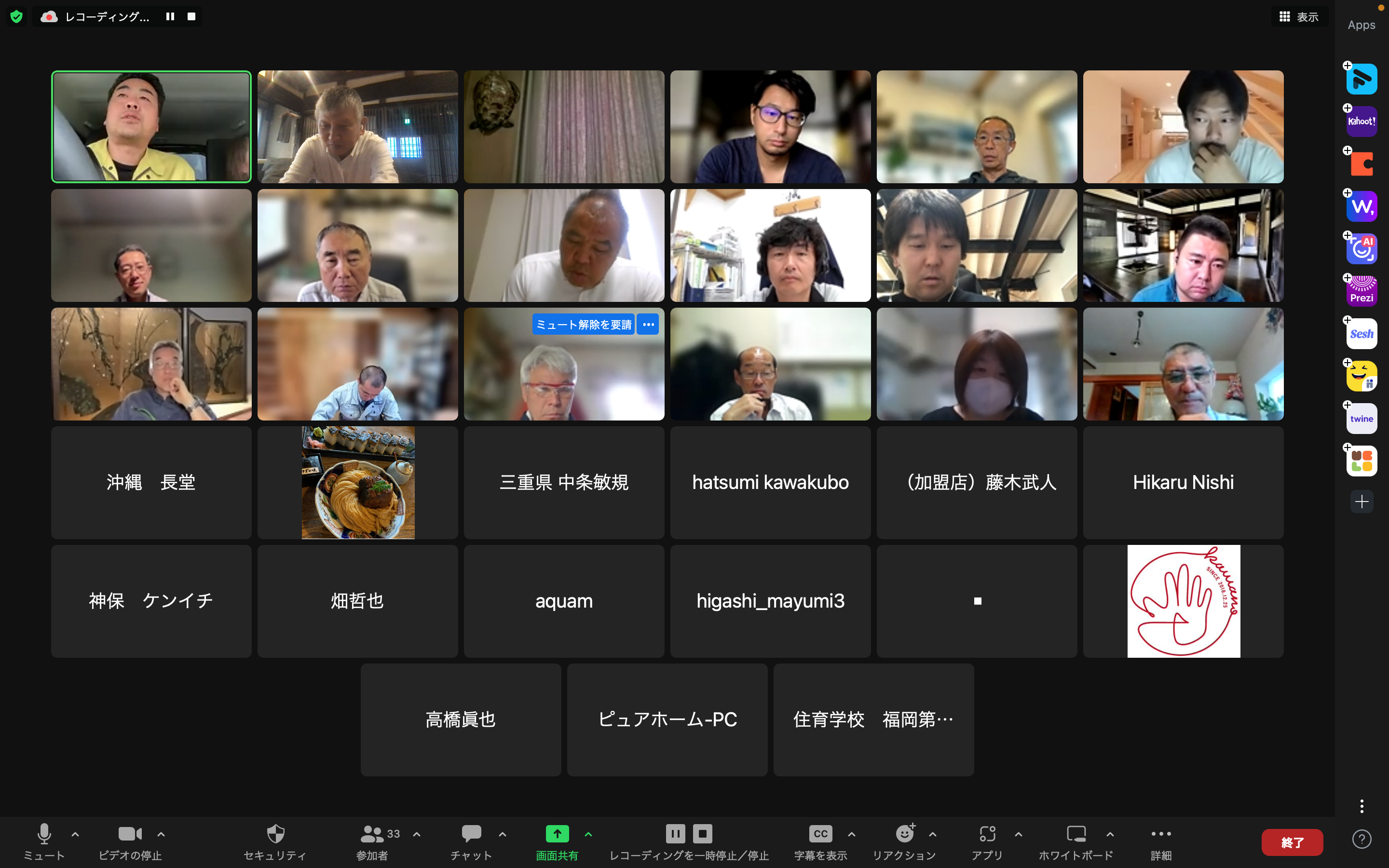The width and height of the screenshot is (1389, 868).
Task: Click the Security shield icon
Action: pos(275,834)
